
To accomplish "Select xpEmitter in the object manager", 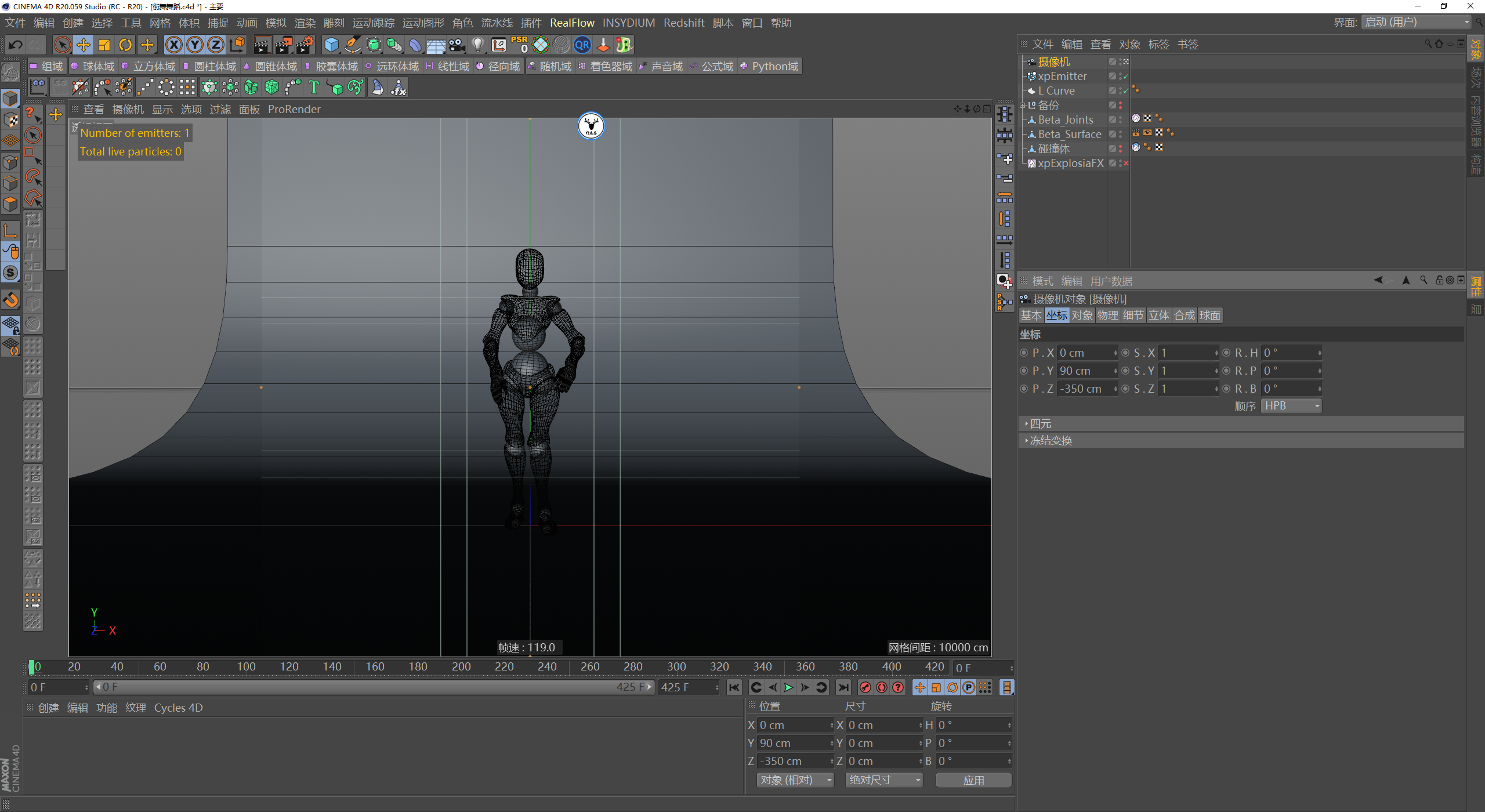I will point(1062,76).
